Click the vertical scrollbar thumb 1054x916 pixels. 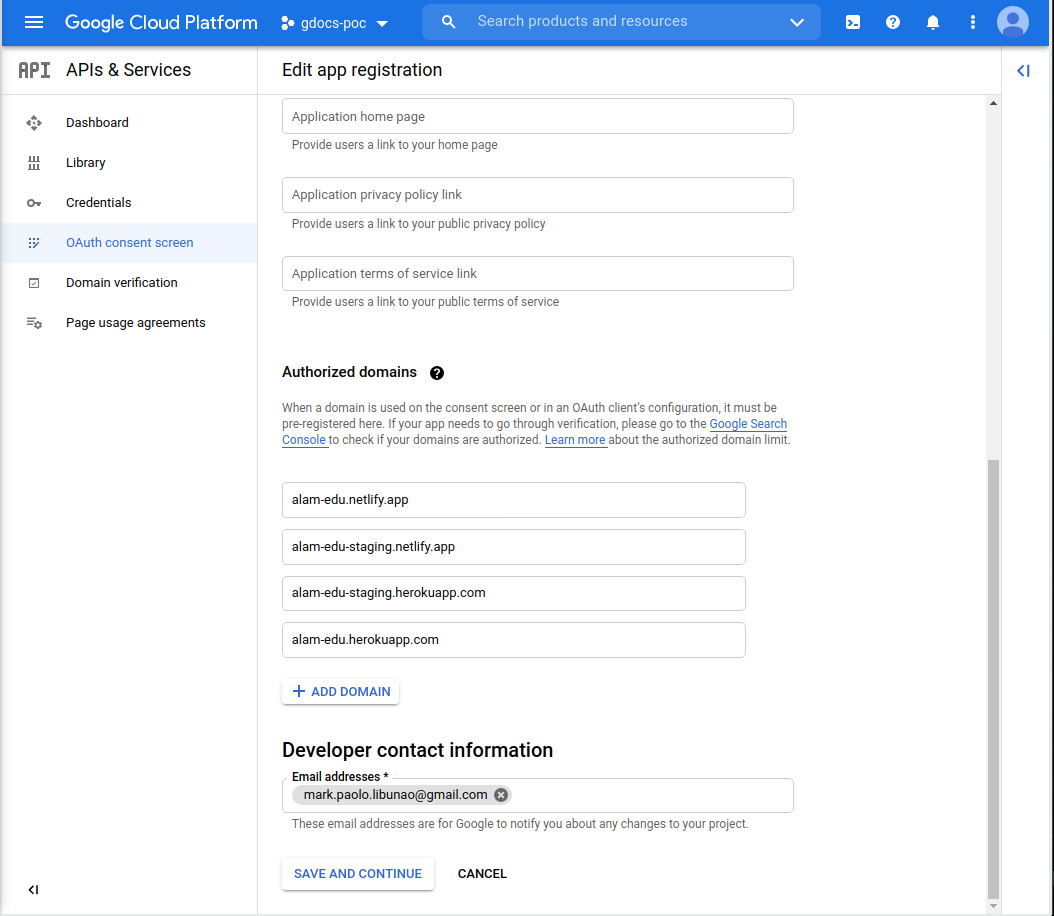click(993, 679)
